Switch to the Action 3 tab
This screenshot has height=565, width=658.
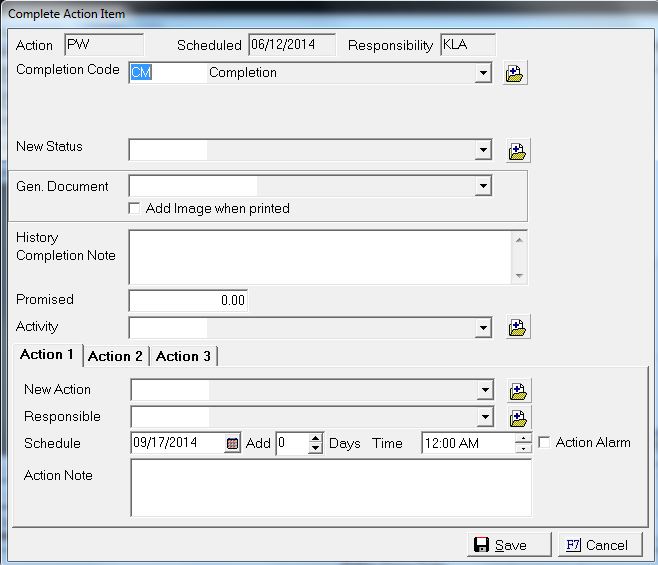coord(183,356)
